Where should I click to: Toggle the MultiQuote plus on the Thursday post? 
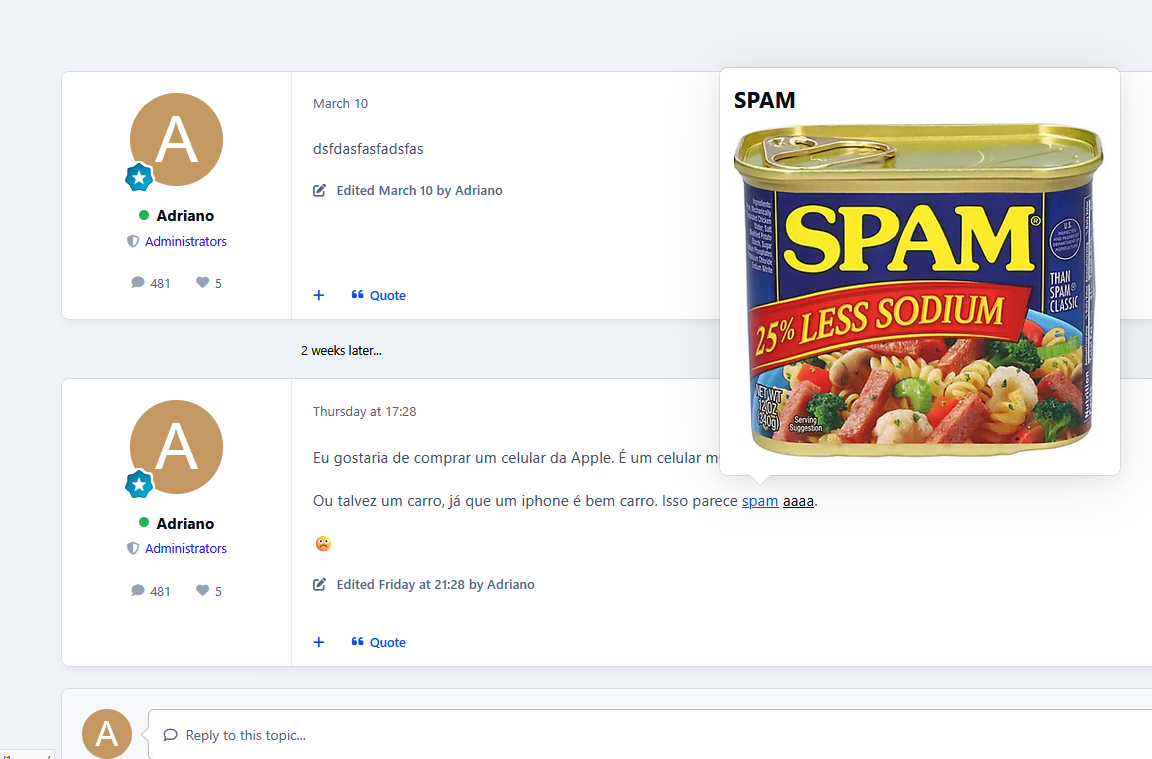click(x=319, y=642)
